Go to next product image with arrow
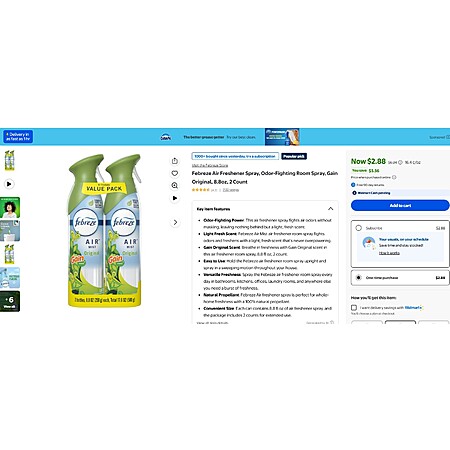This screenshot has width=450, height=450. pos(175,222)
